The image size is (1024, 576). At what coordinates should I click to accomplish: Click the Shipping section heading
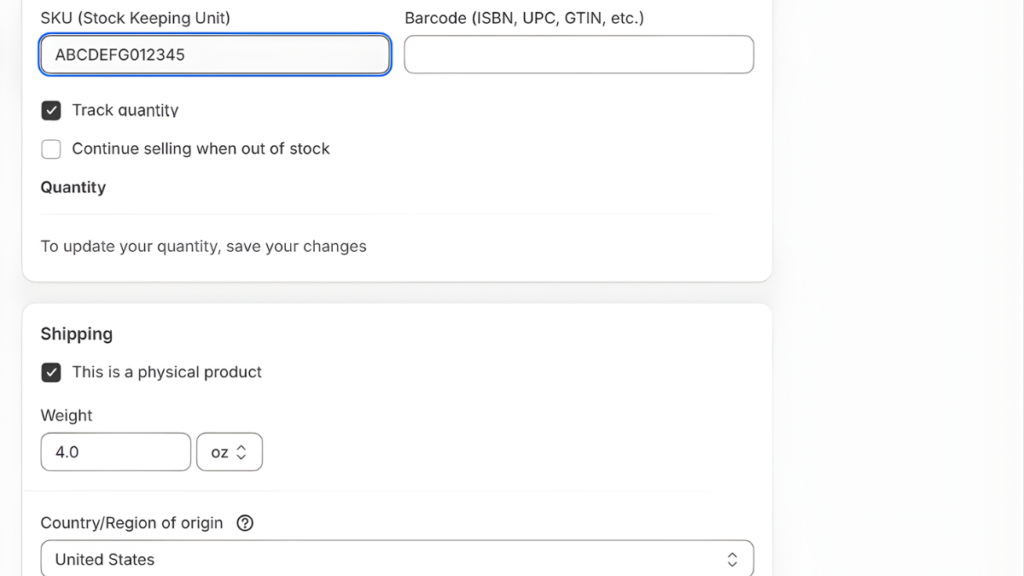click(x=76, y=334)
